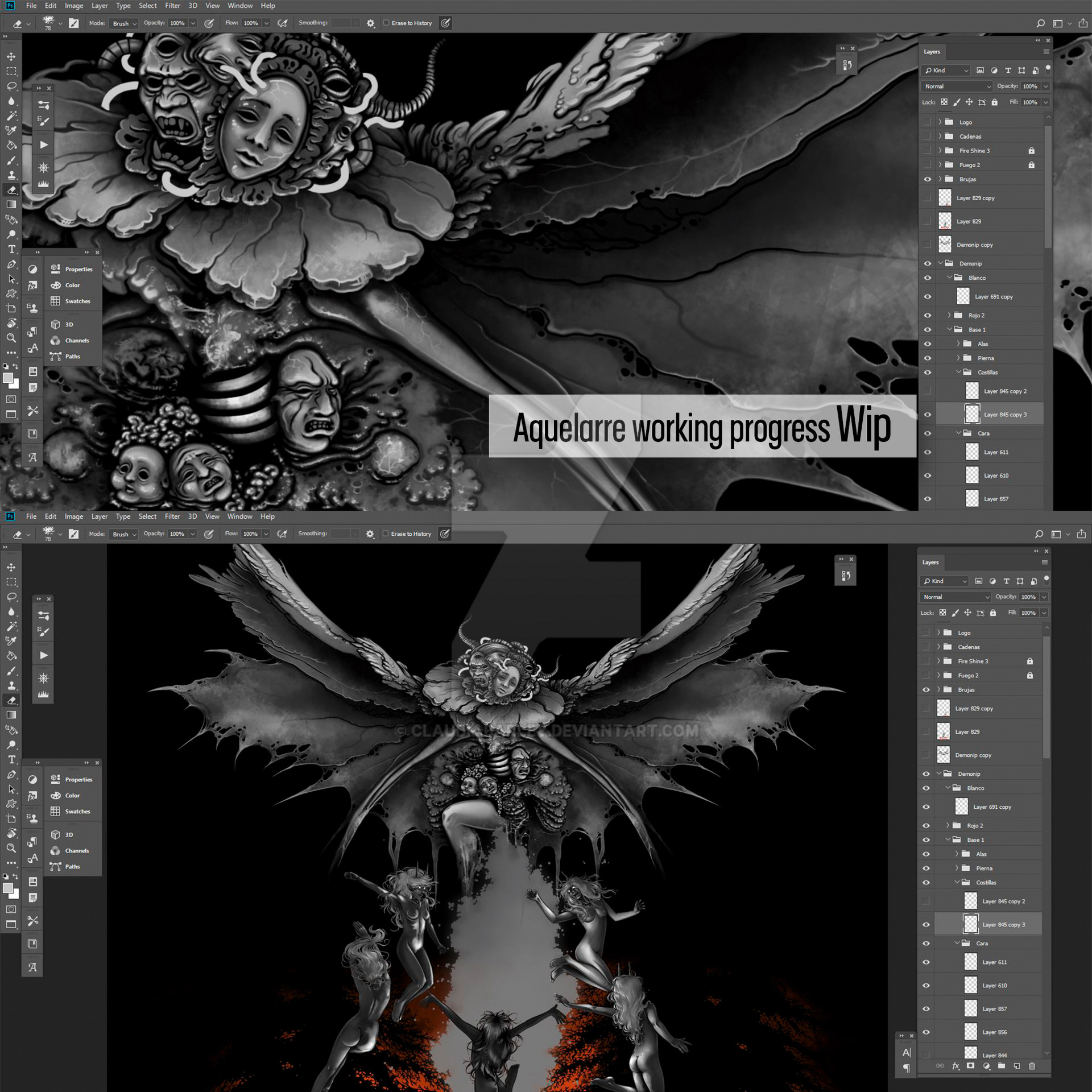
Task: Add layer mask icon in the lower Layers panel
Action: (971, 1066)
